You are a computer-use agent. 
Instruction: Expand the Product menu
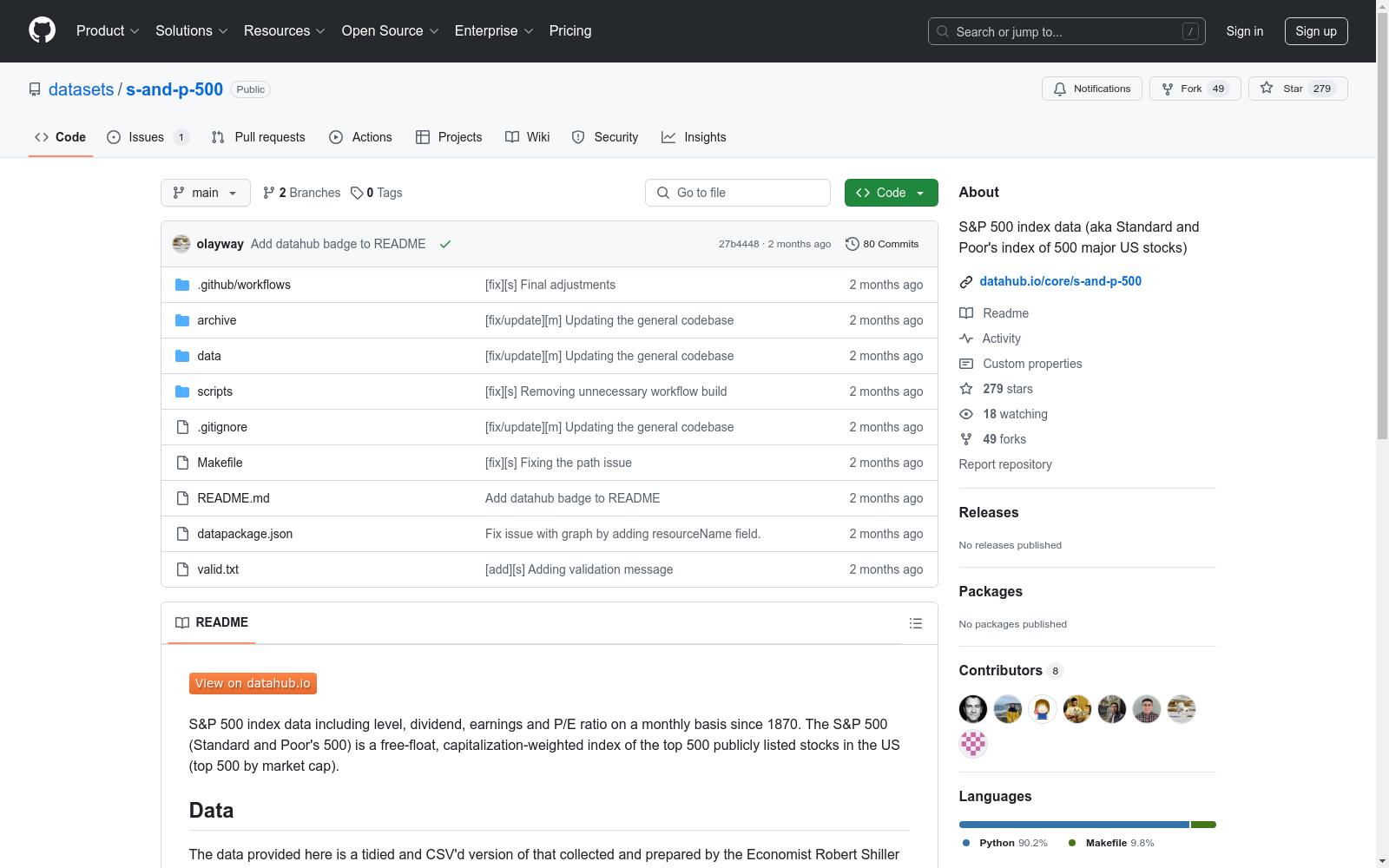pyautogui.click(x=108, y=31)
